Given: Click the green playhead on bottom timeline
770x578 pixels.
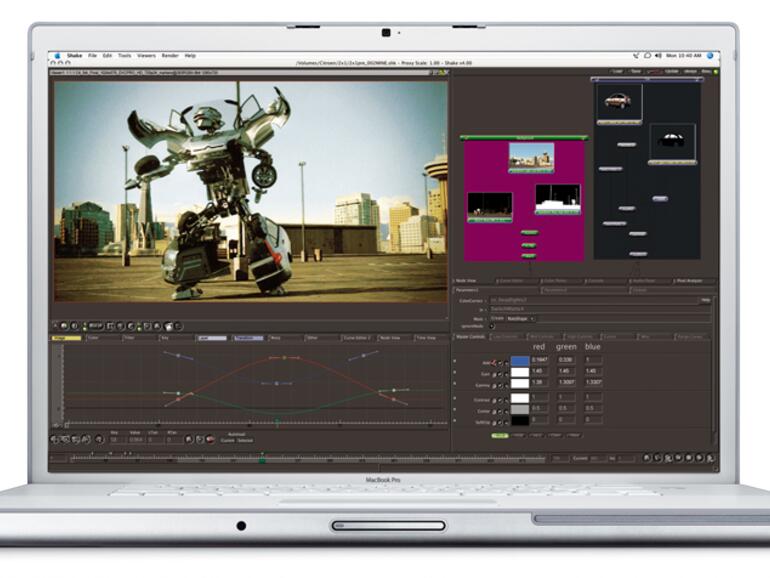Looking at the screenshot, I should coord(262,461).
